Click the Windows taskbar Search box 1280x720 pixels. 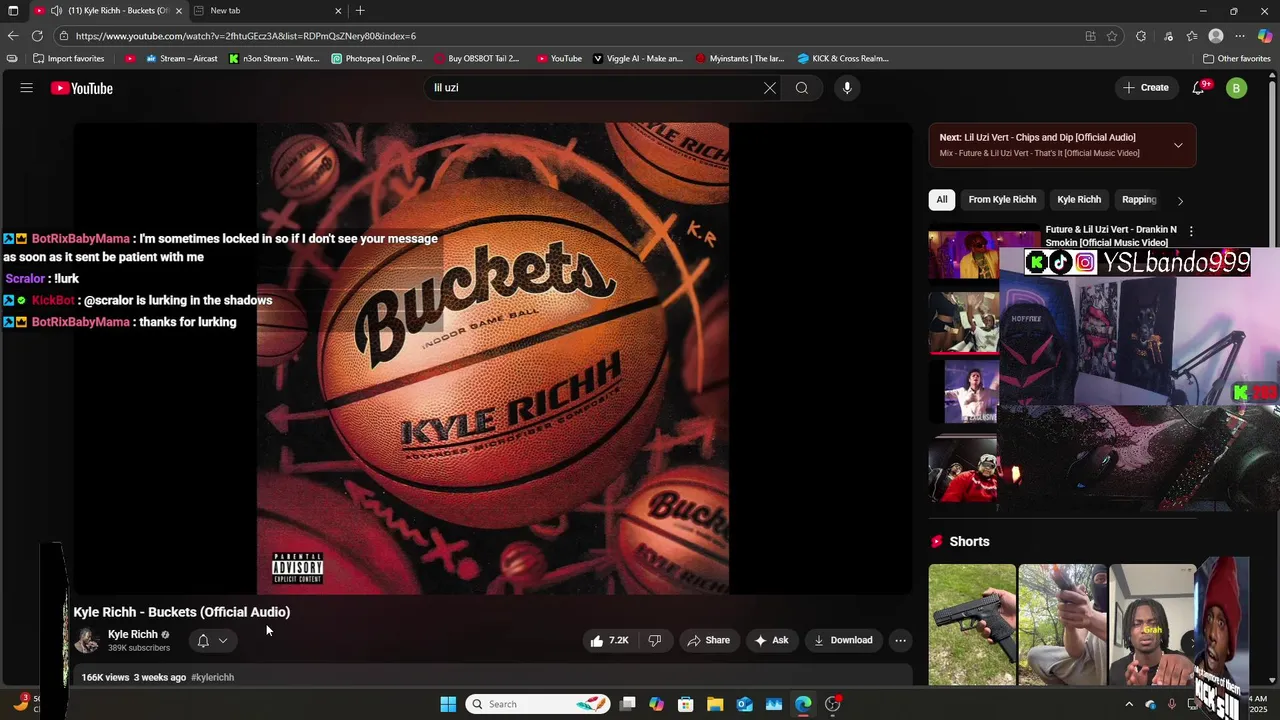537,704
